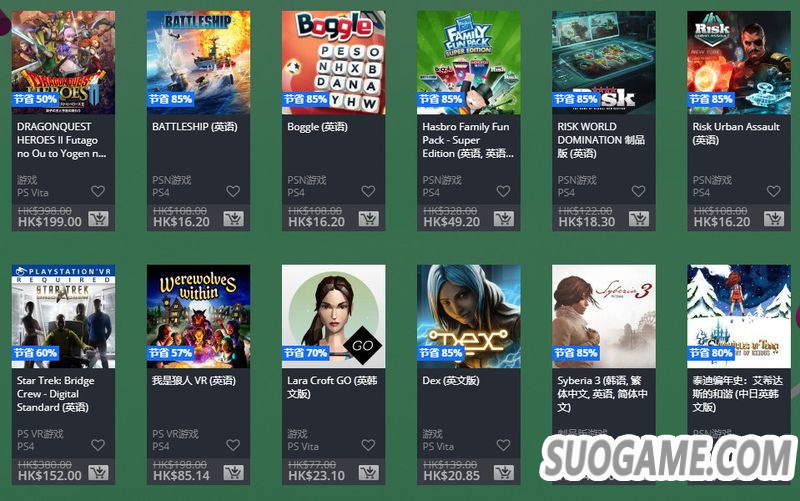Add Risk Urban Assault to cart

(774, 219)
